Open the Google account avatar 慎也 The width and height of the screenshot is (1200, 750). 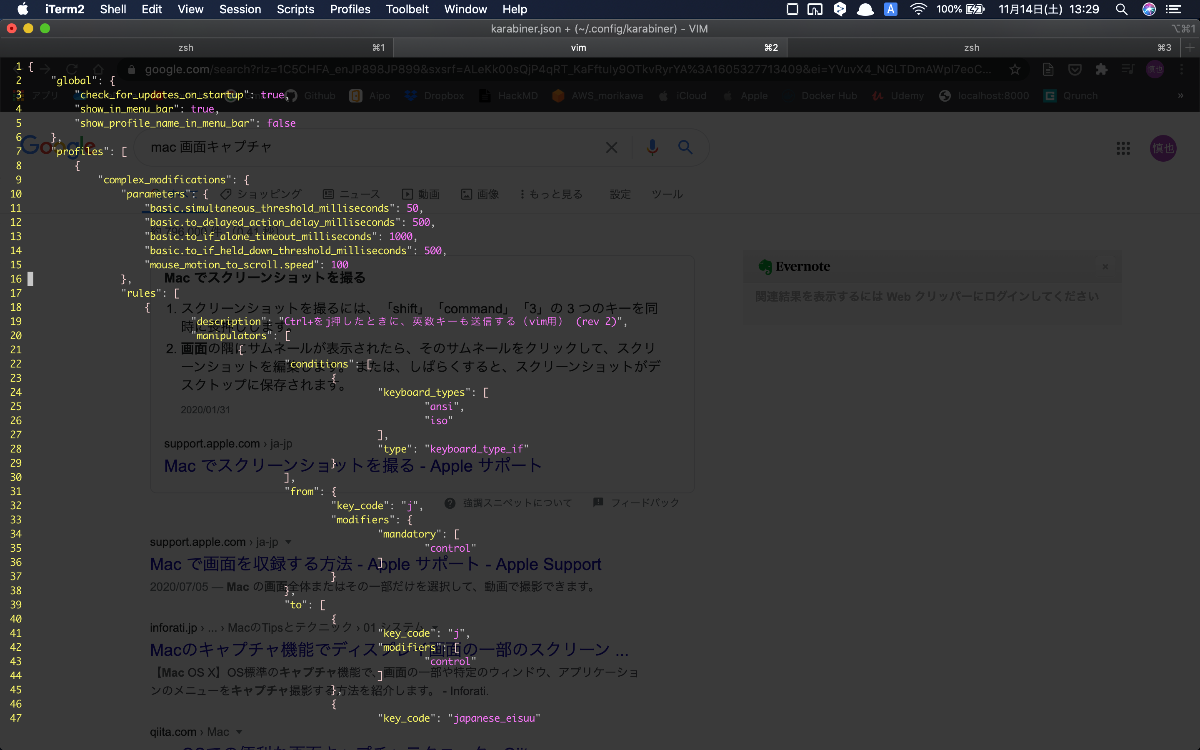[1163, 148]
